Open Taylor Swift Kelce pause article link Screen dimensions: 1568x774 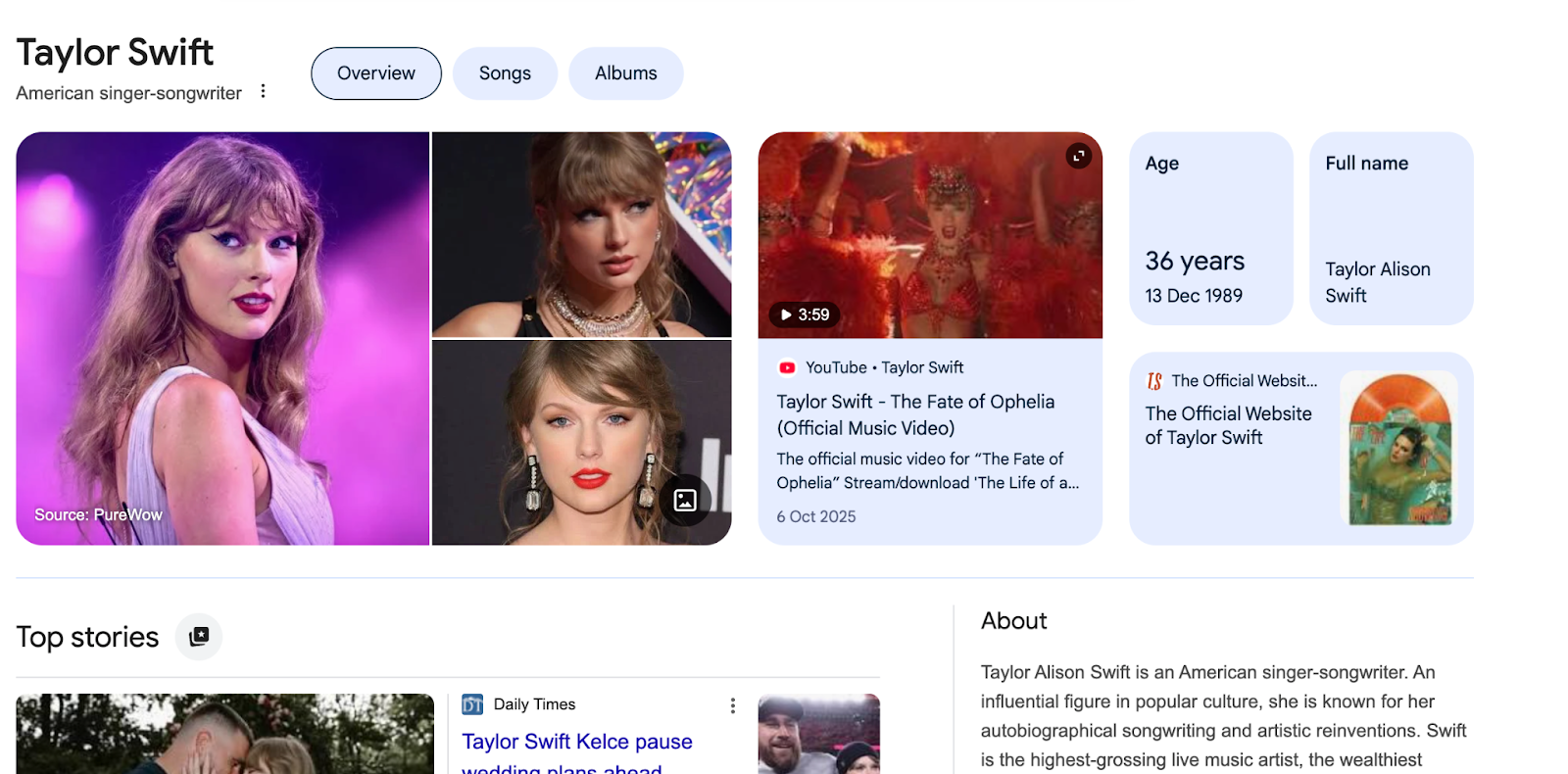point(577,751)
